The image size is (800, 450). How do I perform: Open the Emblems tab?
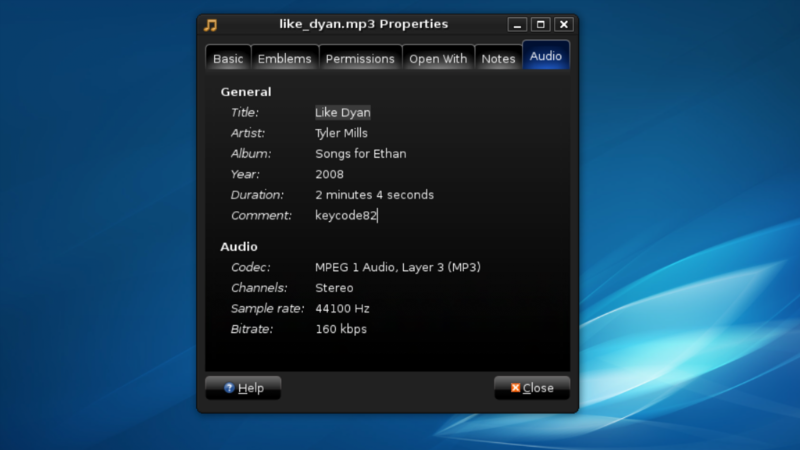coord(284,59)
